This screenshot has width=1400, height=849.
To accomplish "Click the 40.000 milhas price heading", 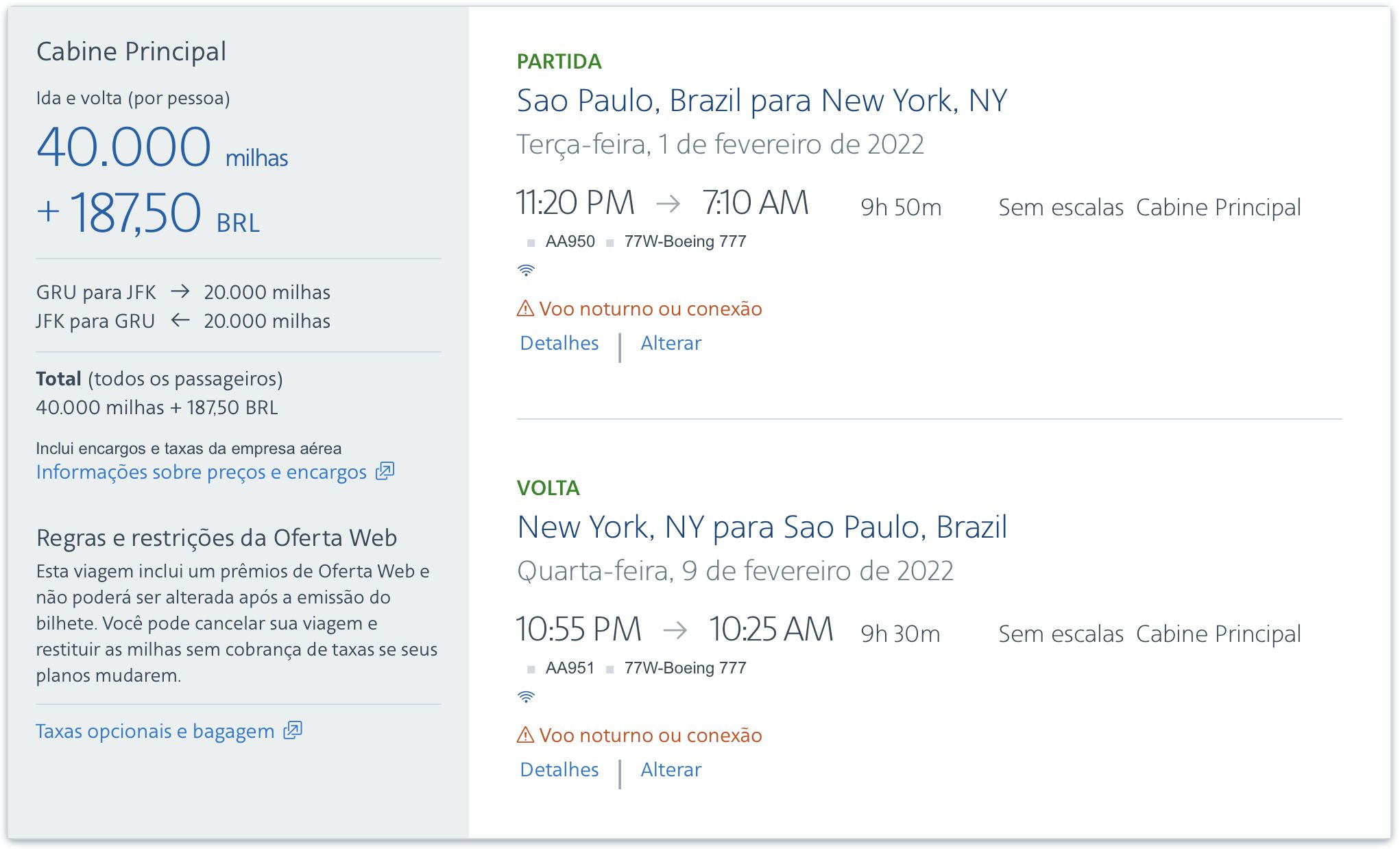I will click(x=162, y=147).
